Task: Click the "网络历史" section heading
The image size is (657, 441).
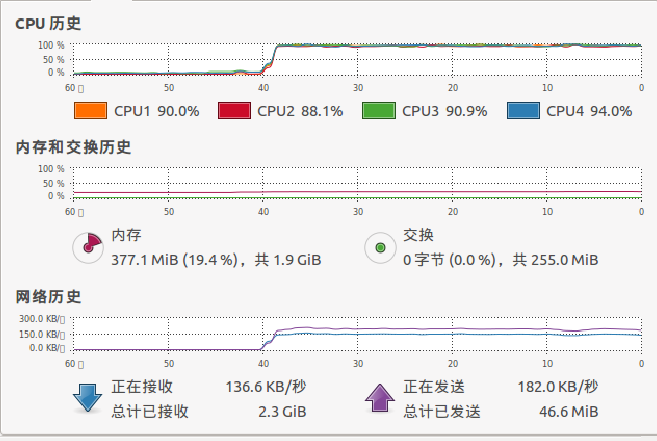Action: pyautogui.click(x=48, y=296)
